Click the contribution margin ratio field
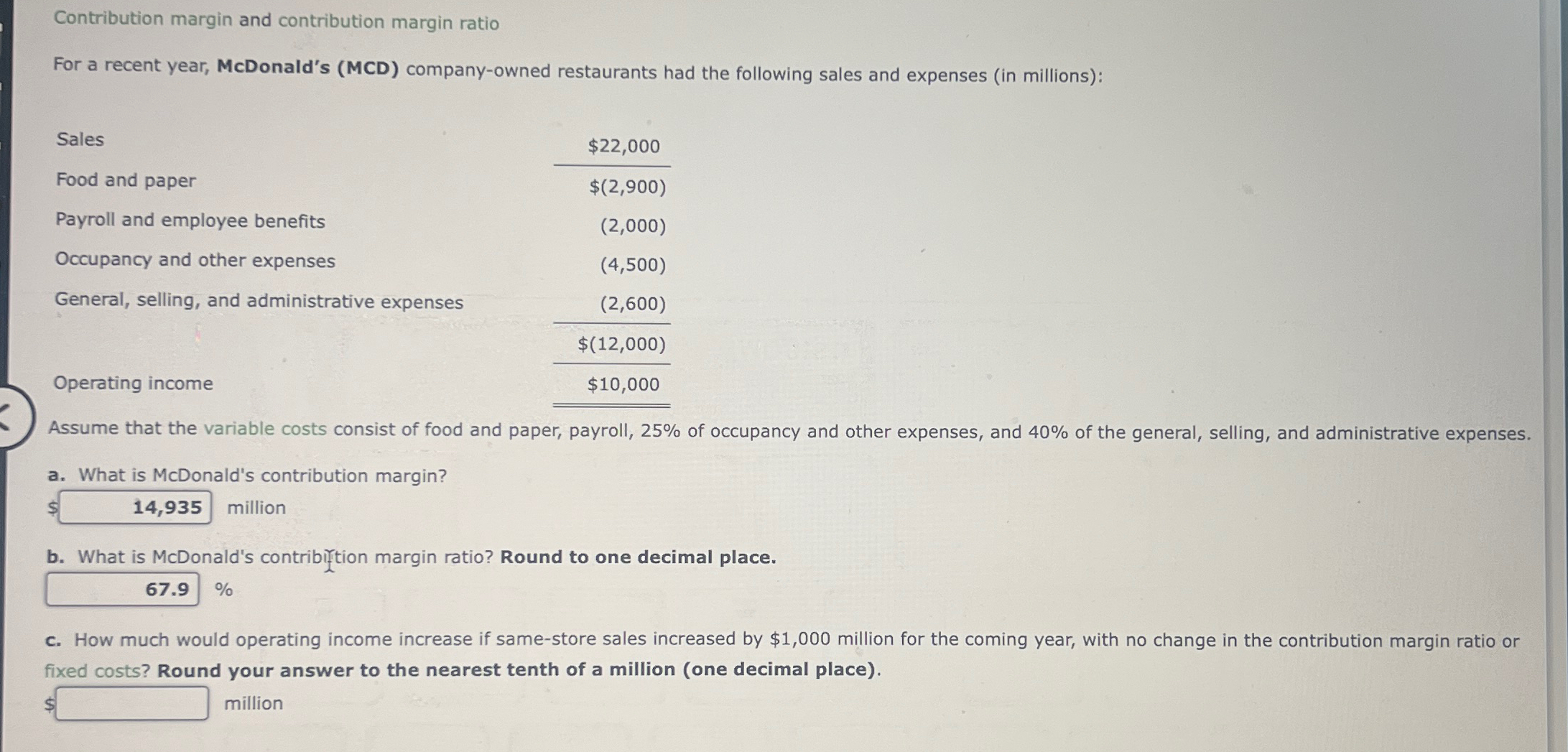The image size is (1568, 752). 123,589
